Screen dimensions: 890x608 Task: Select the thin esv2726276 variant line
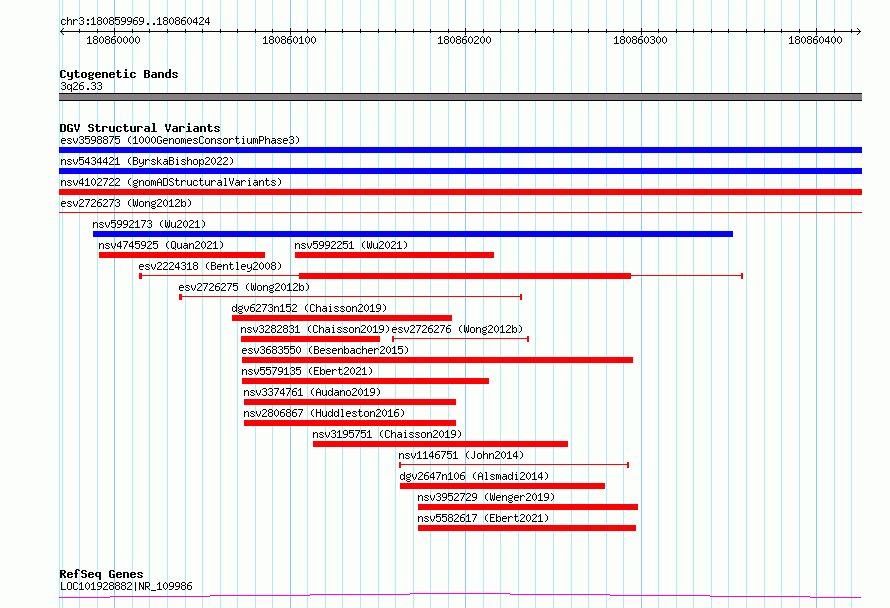(460, 339)
